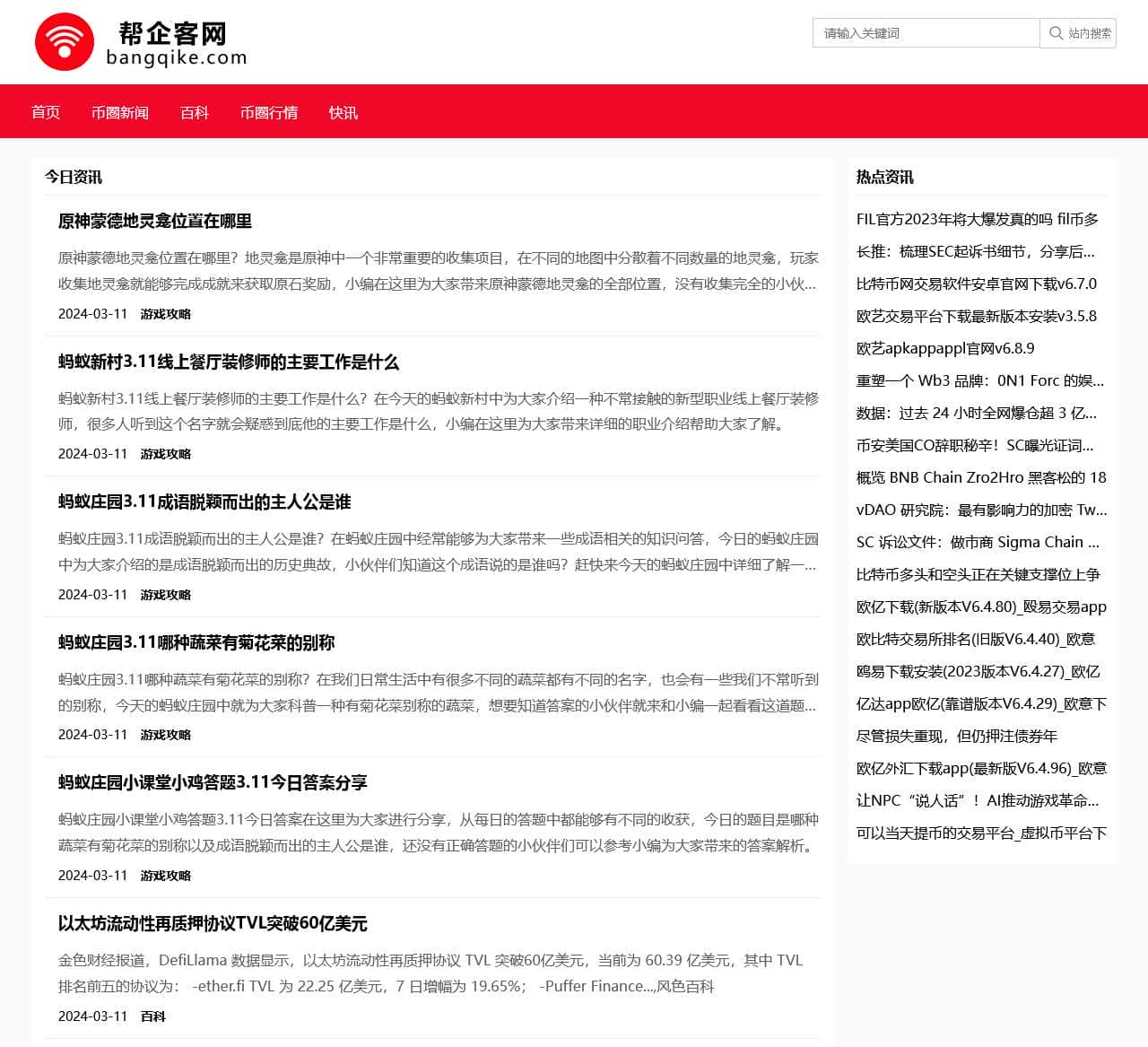This screenshot has height=1047, width=1148.
Task: Click the 站内搜索 search button
Action: [x=1077, y=33]
